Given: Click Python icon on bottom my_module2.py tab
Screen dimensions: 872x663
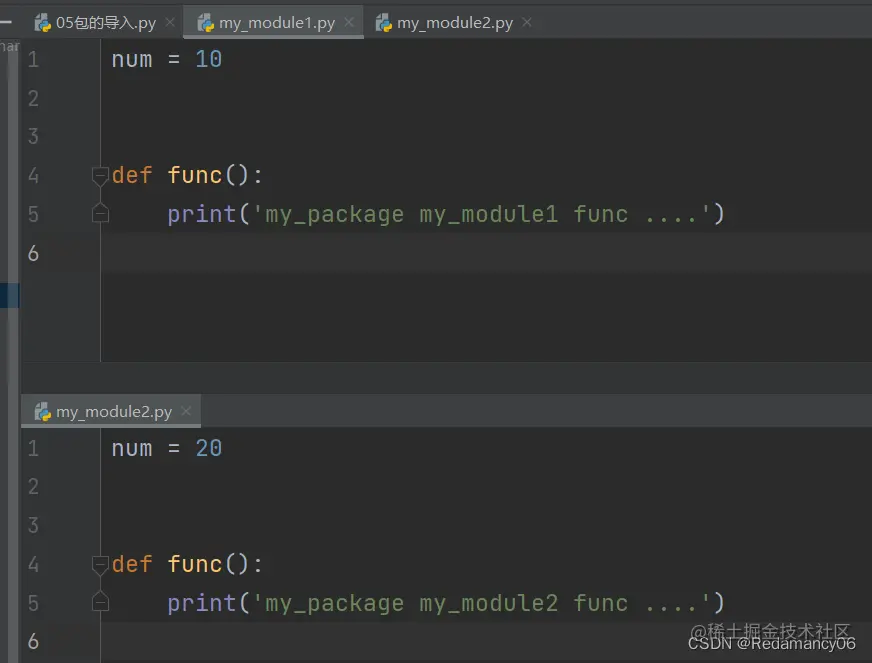Looking at the screenshot, I should click(x=42, y=412).
